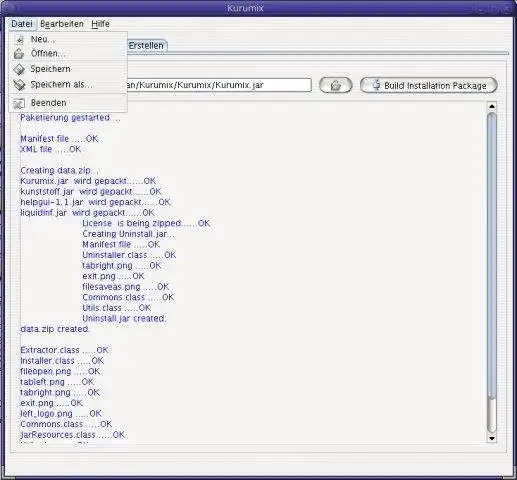Viewport: 517px width, 480px height.
Task: Click the Speichern als icon
Action: (x=19, y=85)
